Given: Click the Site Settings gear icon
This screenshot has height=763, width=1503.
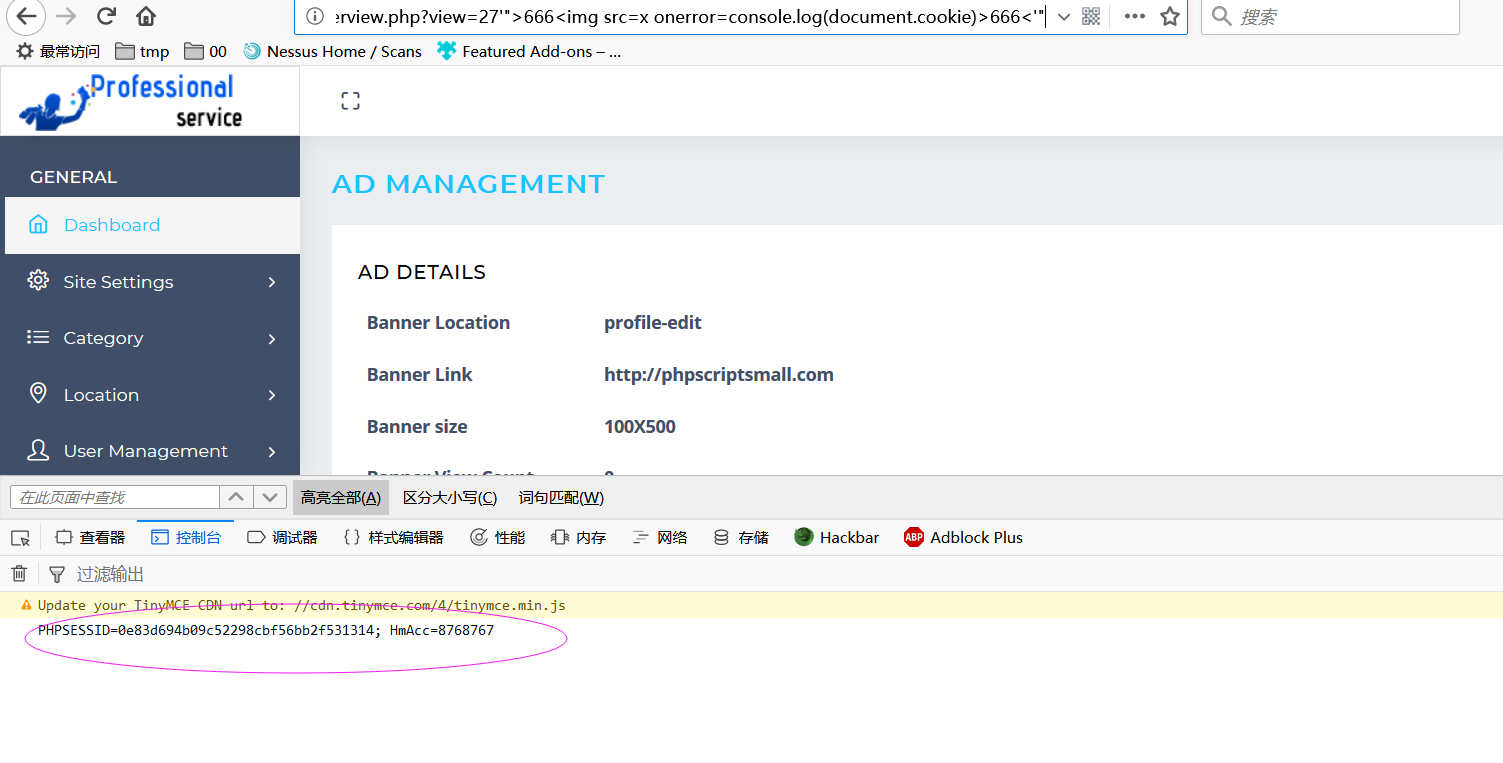Looking at the screenshot, I should click(38, 280).
